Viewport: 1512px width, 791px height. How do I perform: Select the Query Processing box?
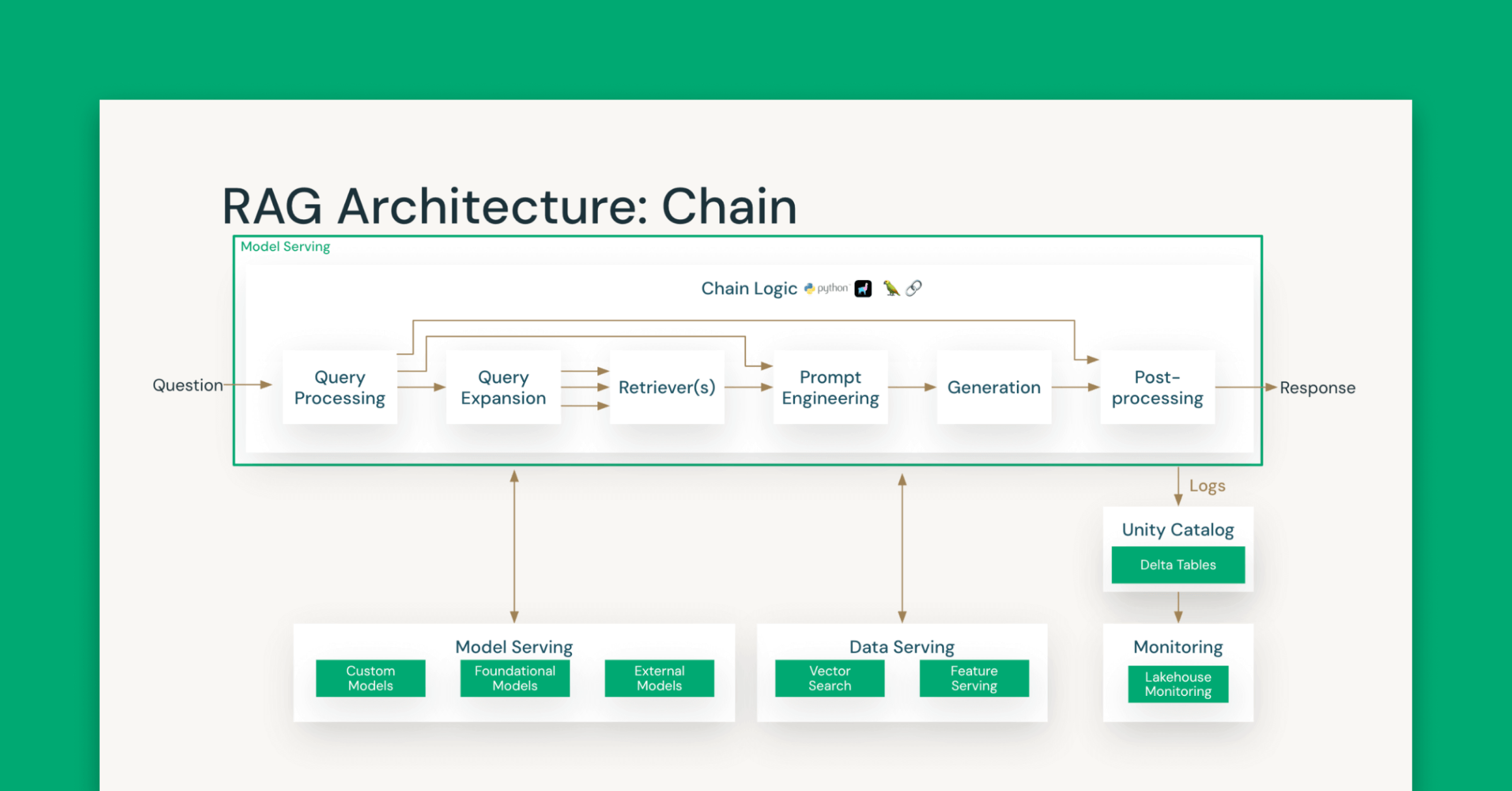[x=340, y=387]
